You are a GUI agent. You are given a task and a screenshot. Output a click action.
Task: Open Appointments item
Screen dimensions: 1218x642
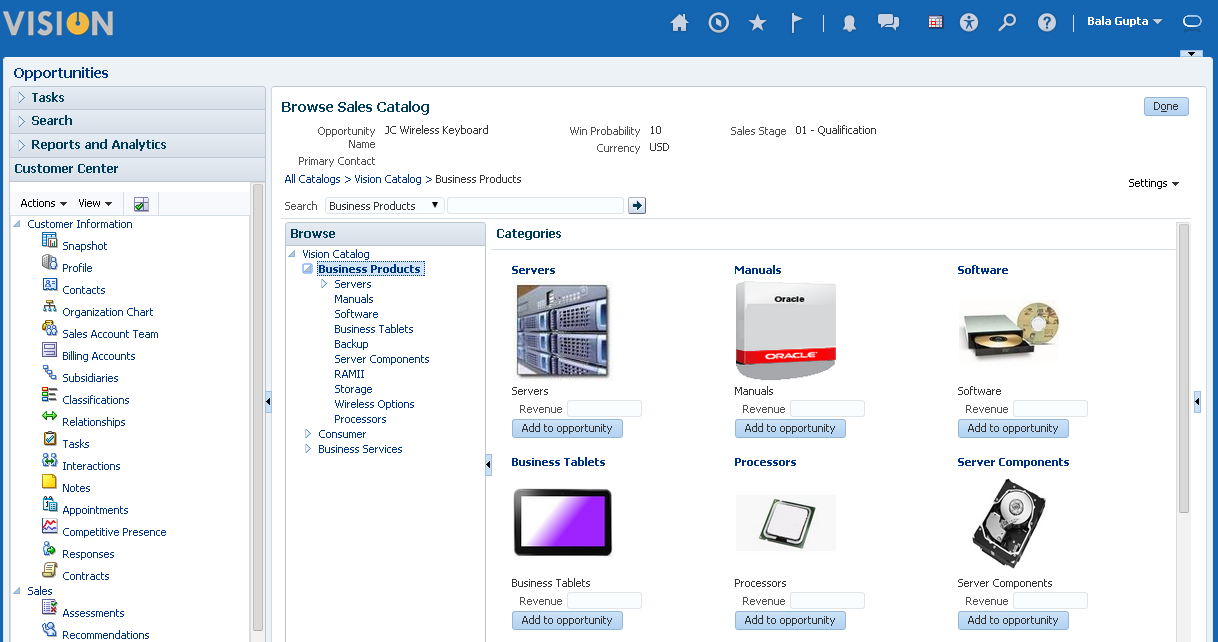tap(95, 510)
